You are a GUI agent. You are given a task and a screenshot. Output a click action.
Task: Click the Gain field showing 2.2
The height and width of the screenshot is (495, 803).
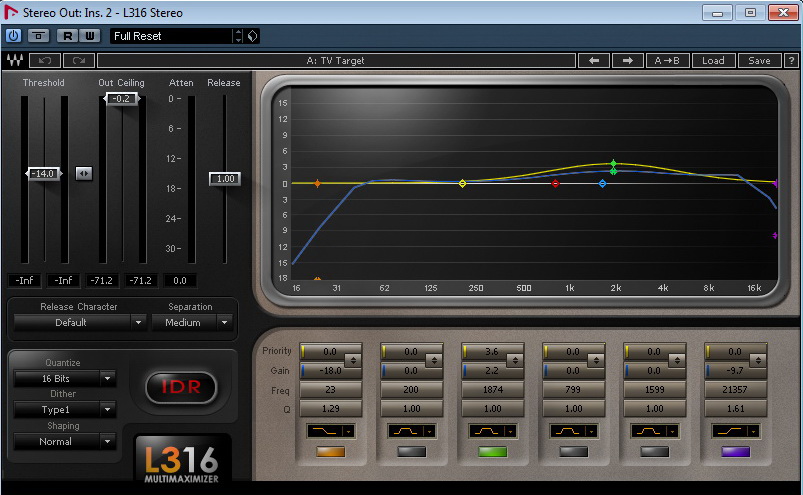coord(492,371)
